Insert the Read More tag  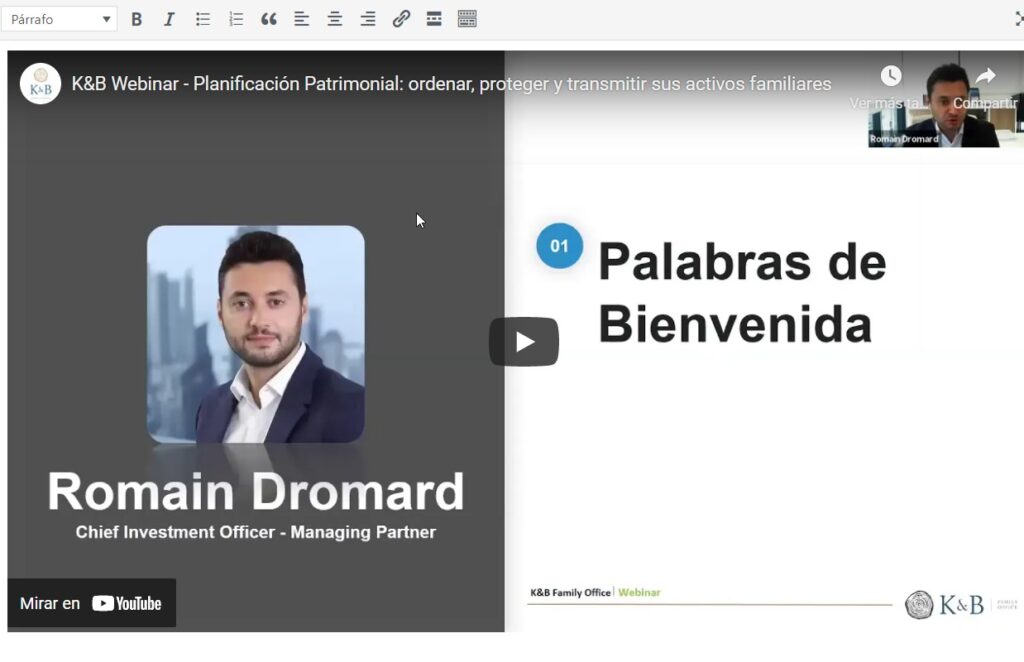click(x=434, y=19)
